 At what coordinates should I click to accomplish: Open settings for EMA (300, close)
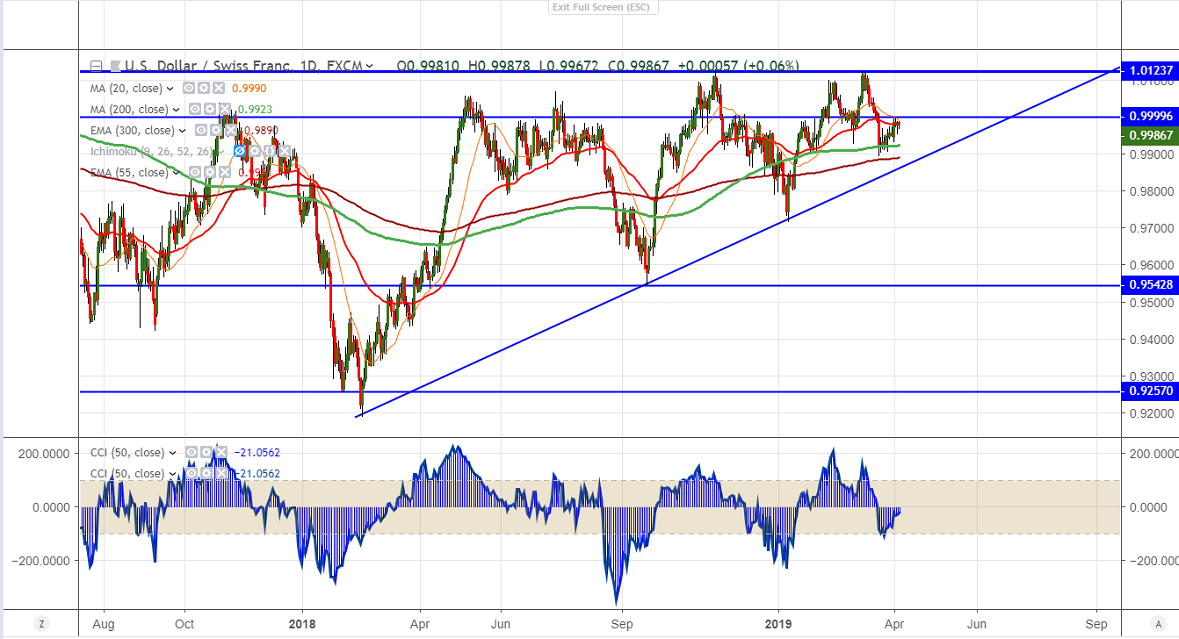[216, 130]
